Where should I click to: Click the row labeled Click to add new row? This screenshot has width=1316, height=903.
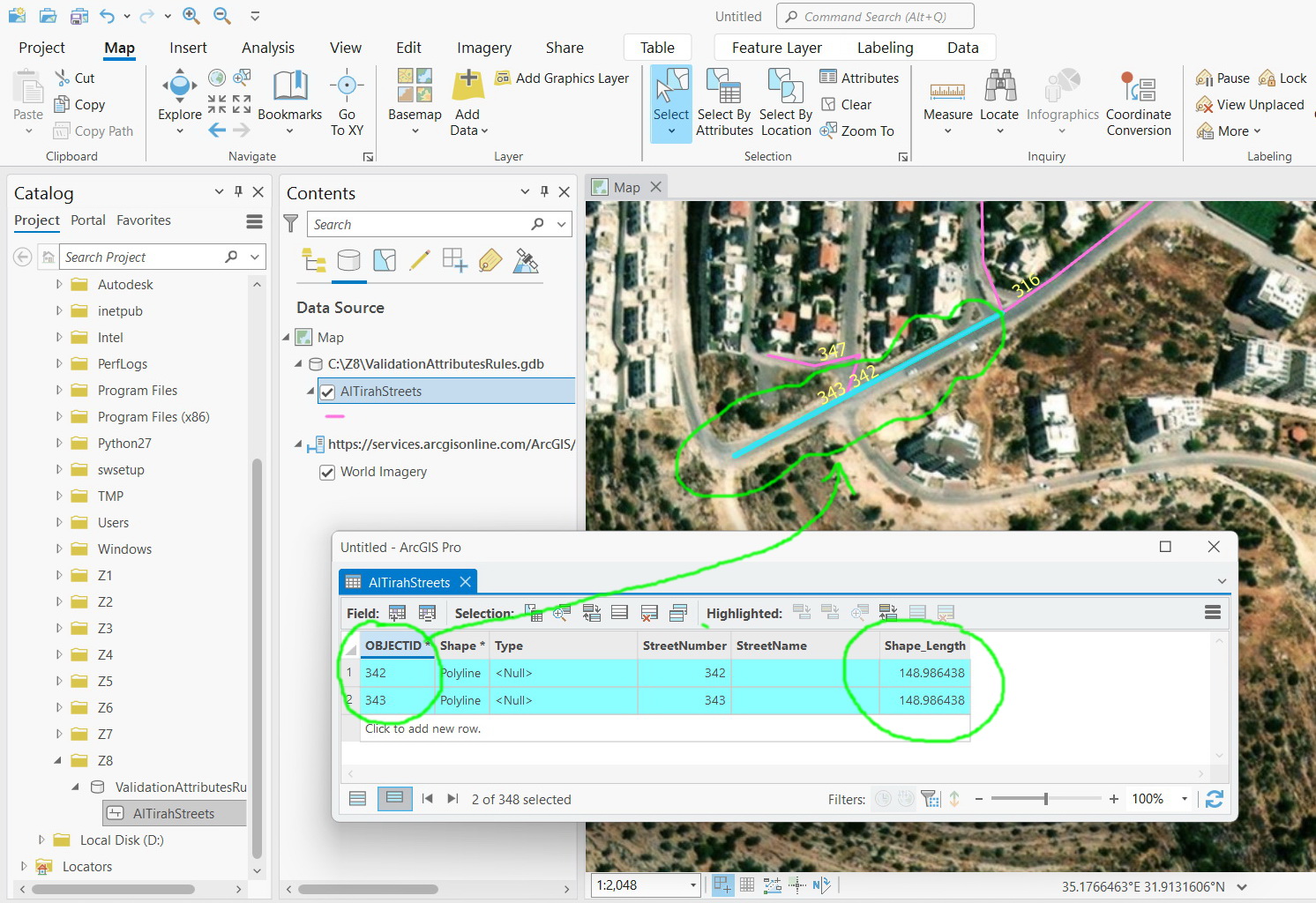(423, 728)
